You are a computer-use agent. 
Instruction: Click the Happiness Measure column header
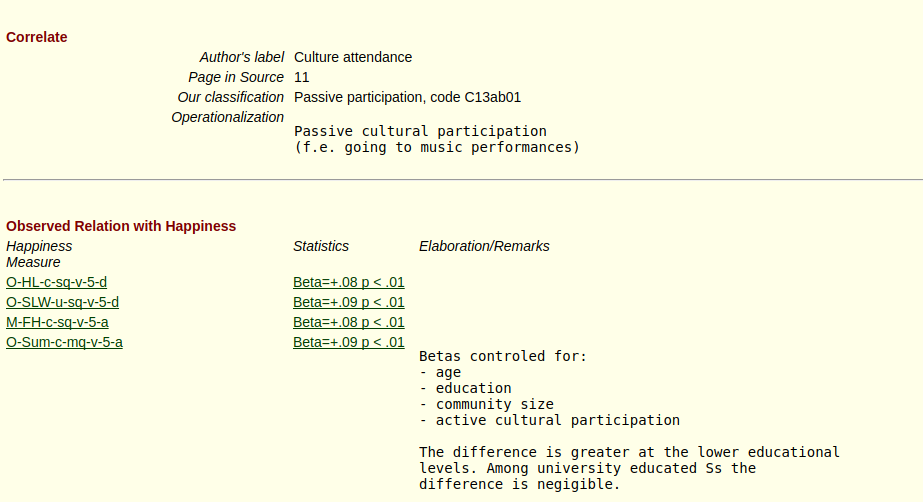(x=39, y=254)
